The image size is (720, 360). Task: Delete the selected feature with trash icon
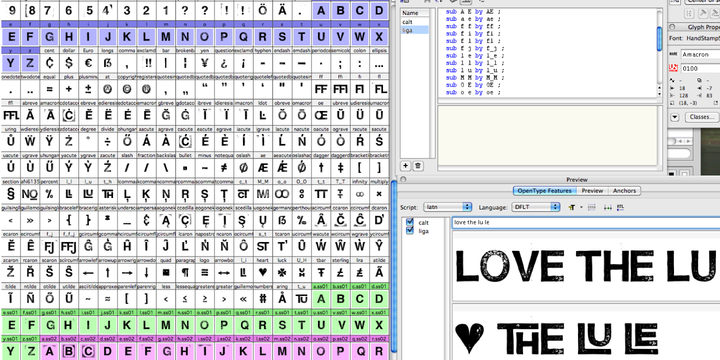(418, 166)
